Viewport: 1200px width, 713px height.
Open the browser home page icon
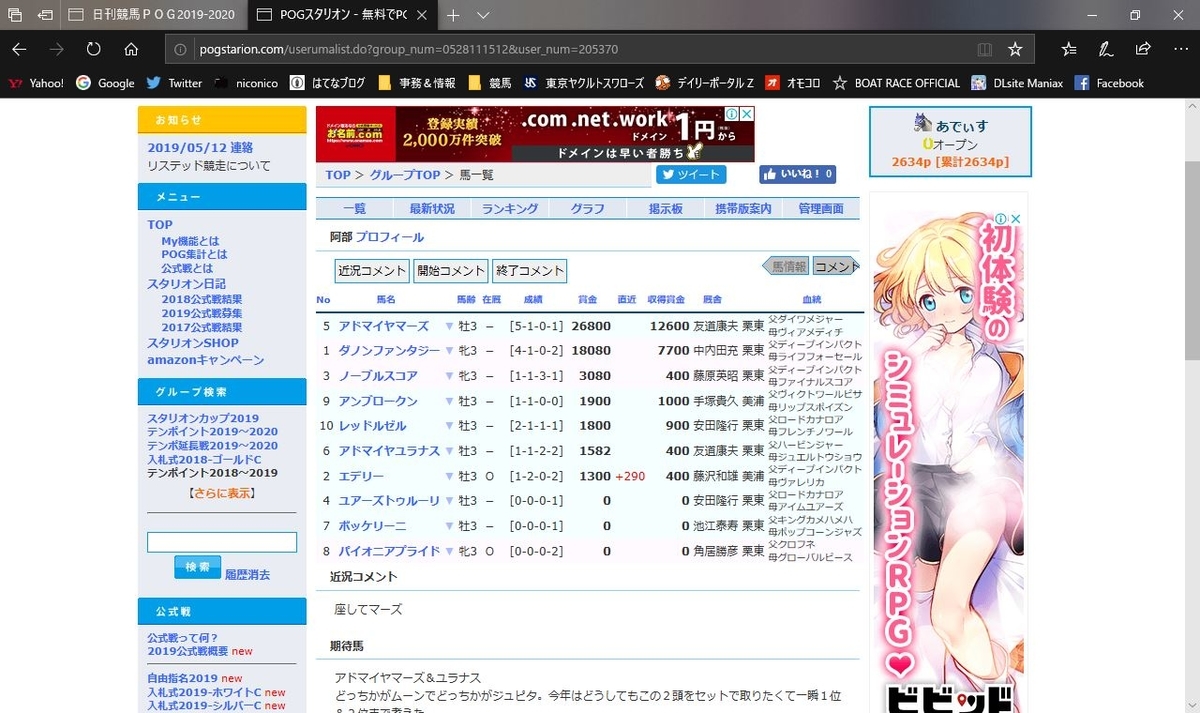[x=131, y=49]
